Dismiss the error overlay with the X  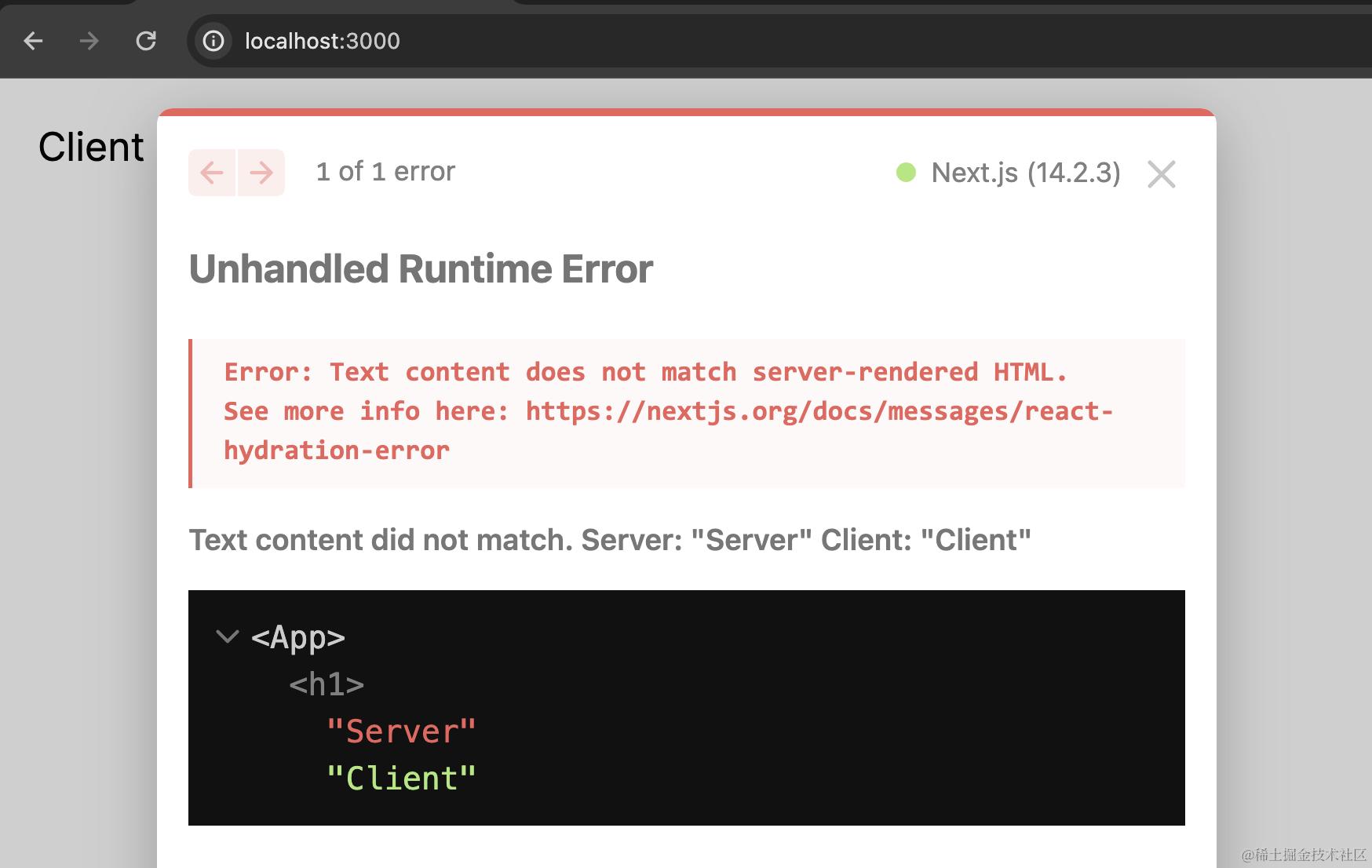coord(1162,174)
